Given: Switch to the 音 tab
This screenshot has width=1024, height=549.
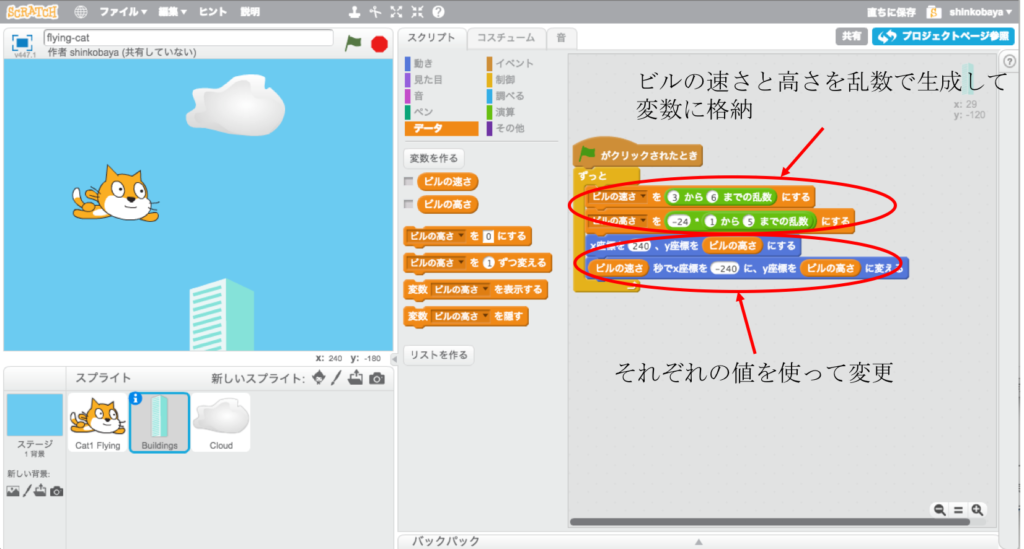Looking at the screenshot, I should click(561, 38).
